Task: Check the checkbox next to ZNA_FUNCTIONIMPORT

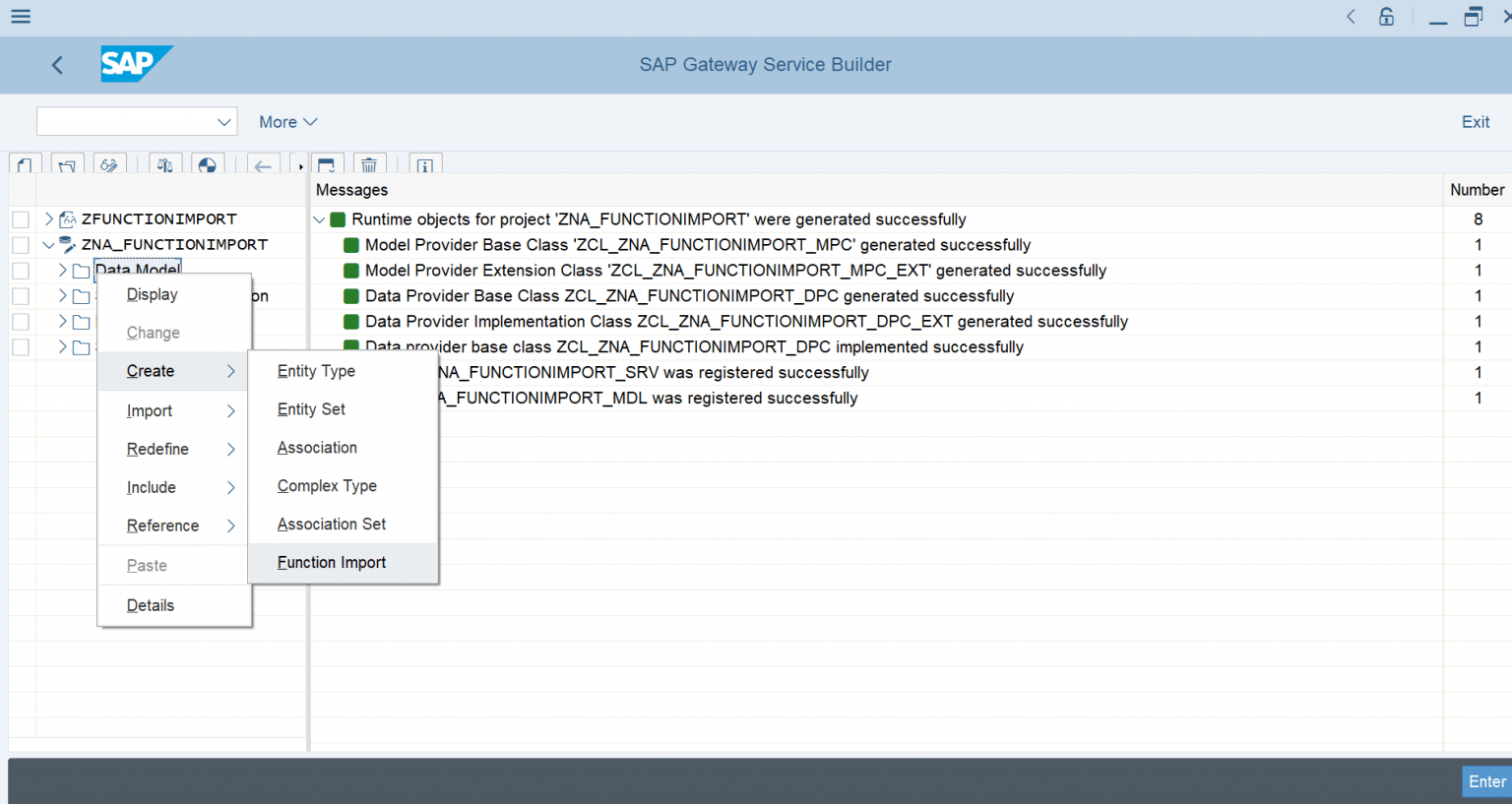Action: point(21,244)
